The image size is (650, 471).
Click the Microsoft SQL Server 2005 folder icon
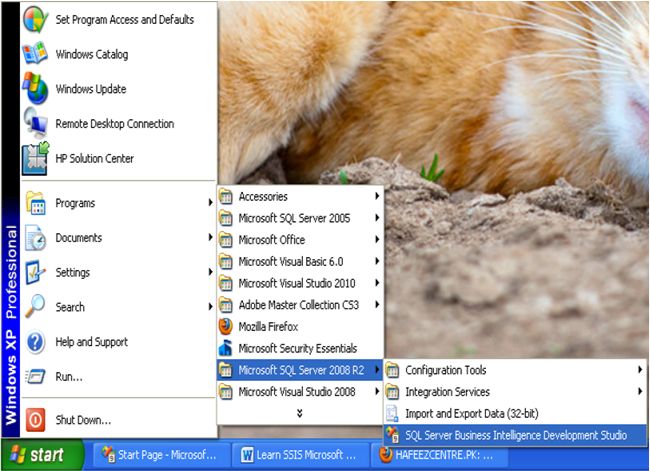(x=226, y=218)
